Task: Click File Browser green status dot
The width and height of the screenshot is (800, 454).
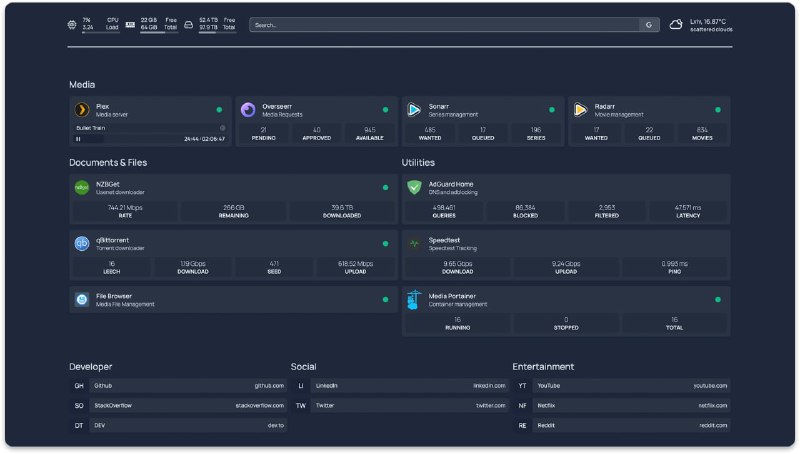Action: (386, 299)
